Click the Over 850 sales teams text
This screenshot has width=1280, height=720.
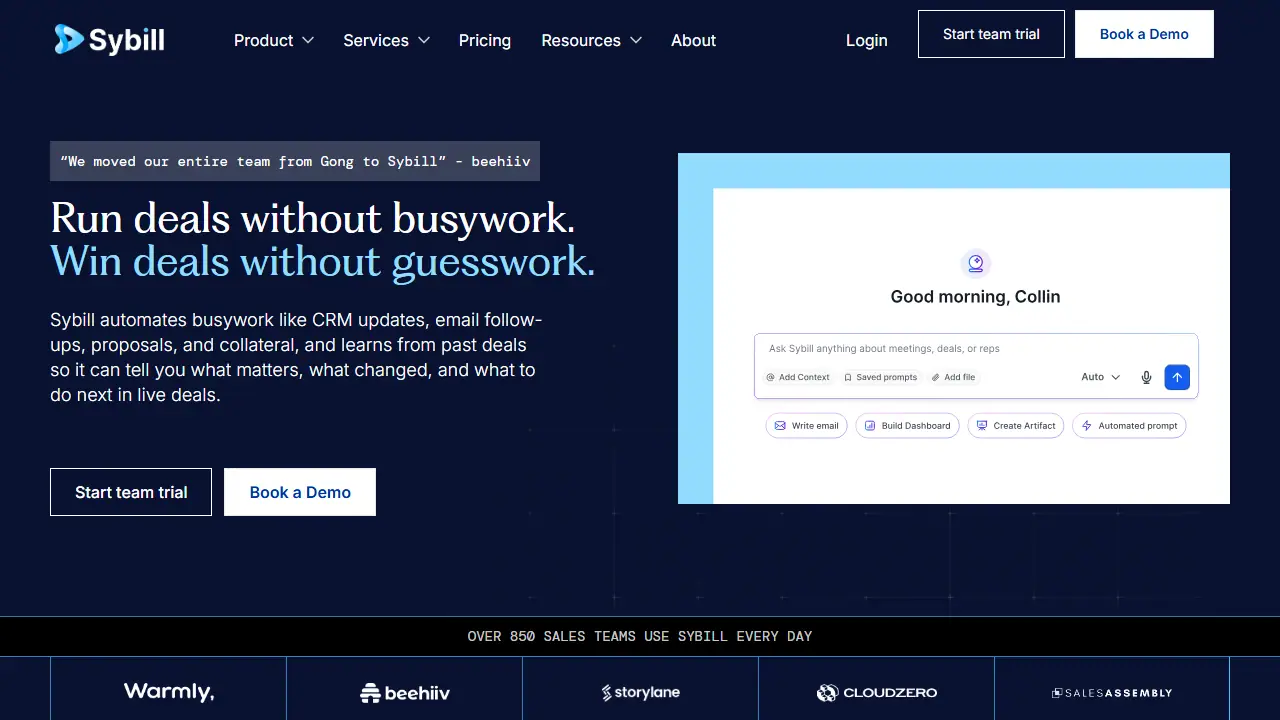640,636
